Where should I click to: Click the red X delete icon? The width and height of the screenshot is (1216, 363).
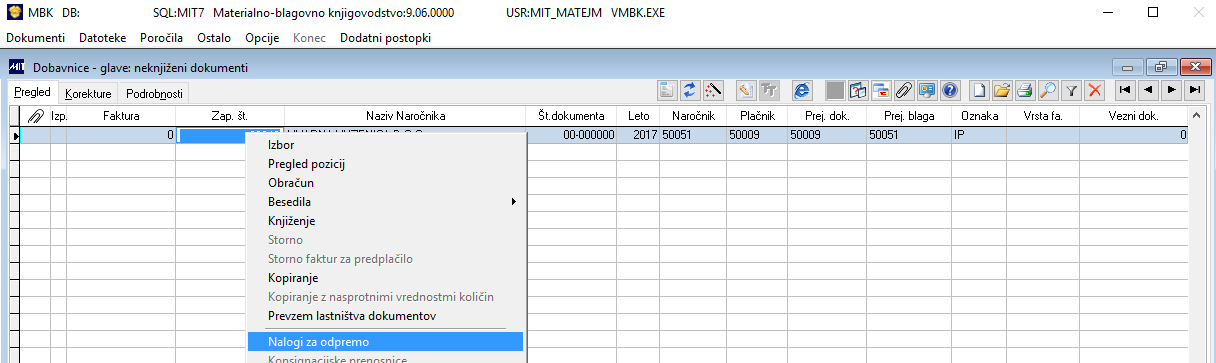[x=1094, y=90]
